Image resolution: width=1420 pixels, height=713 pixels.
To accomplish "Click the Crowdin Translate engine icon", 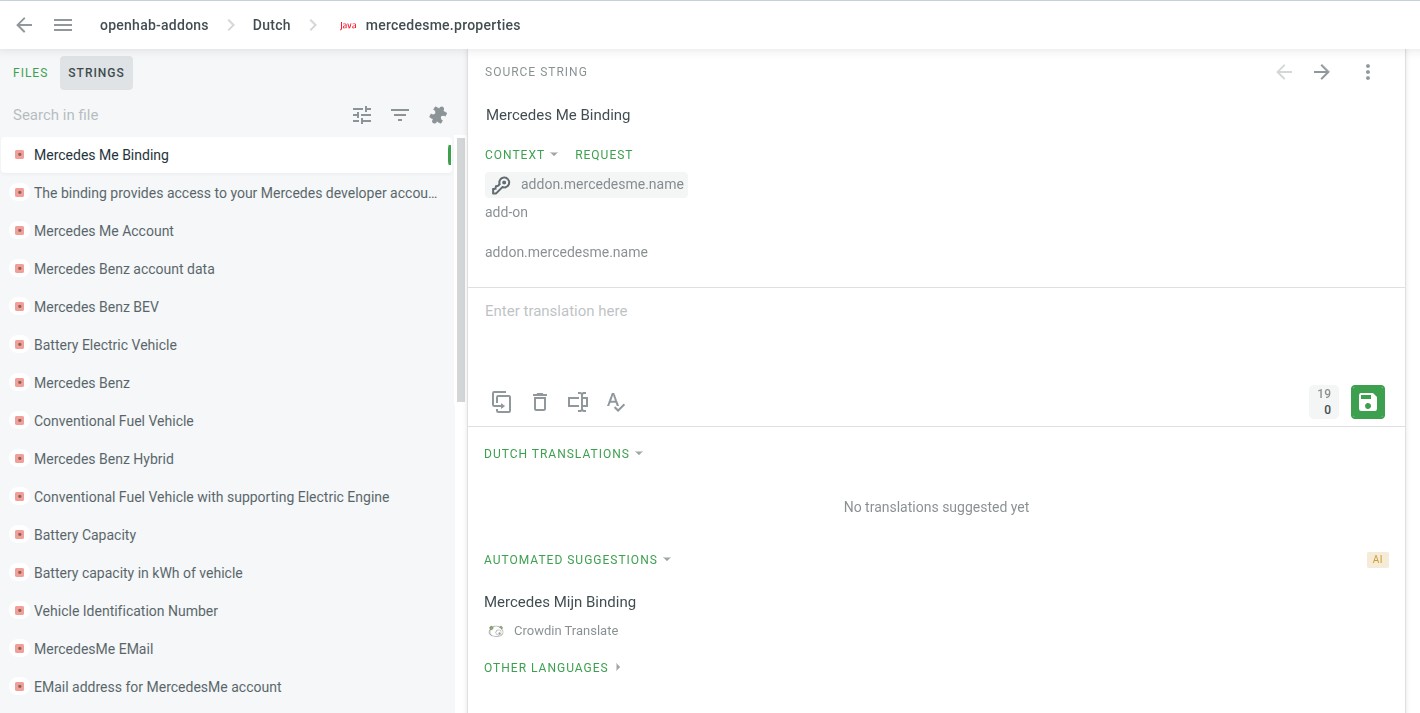I will (x=496, y=631).
